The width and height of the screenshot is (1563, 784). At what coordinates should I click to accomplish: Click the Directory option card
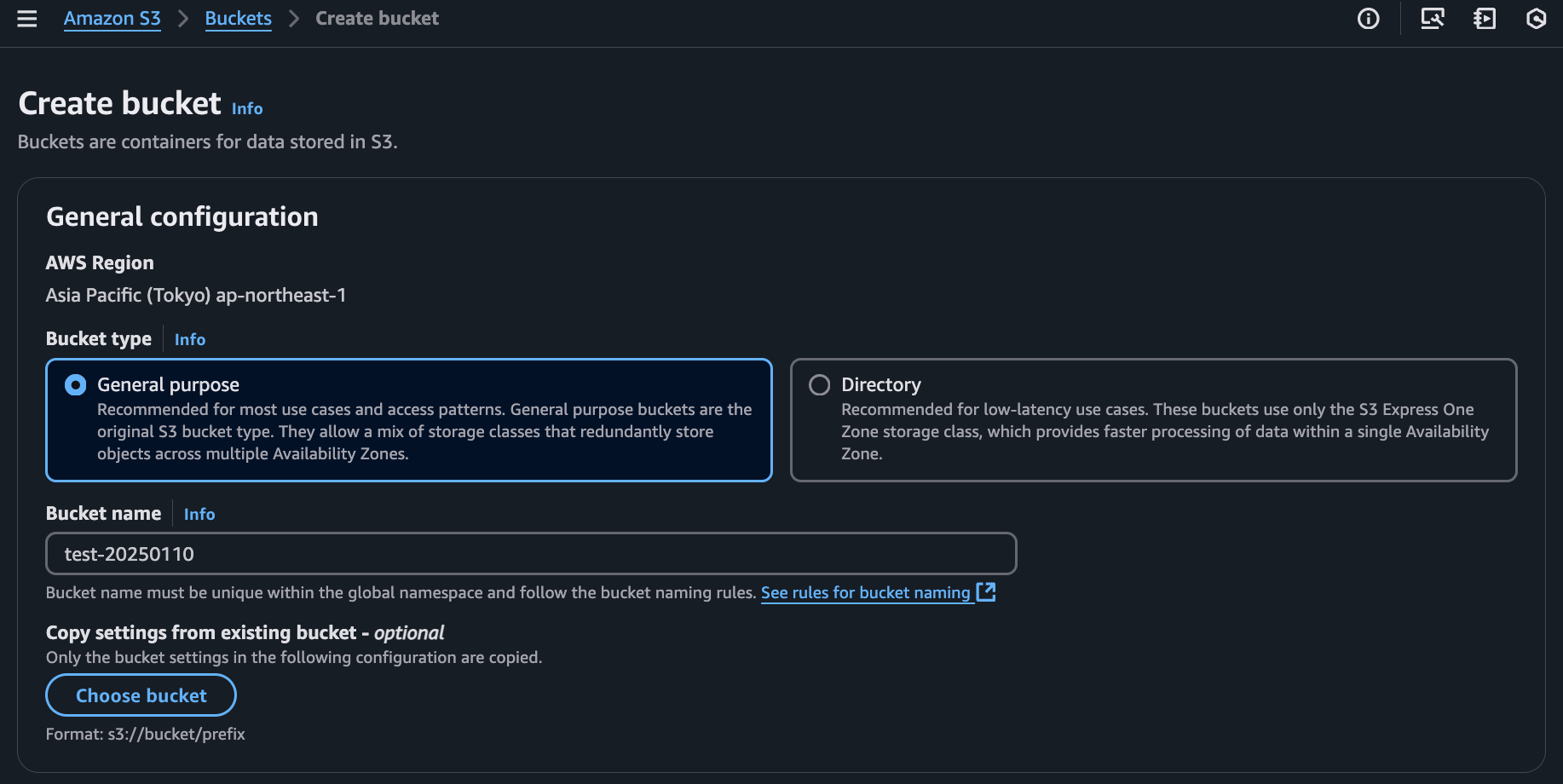pyautogui.click(x=1153, y=419)
